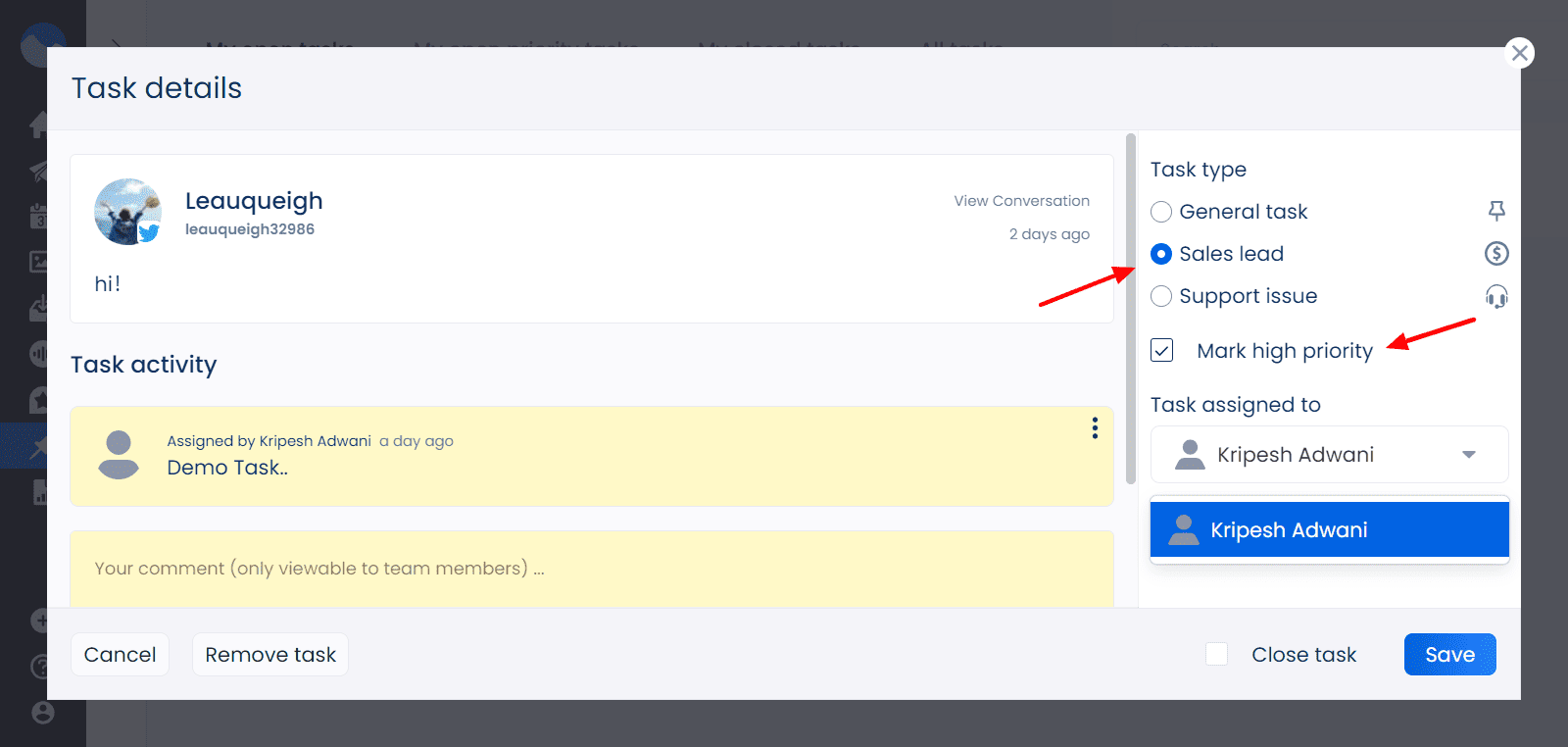The width and height of the screenshot is (1568, 747).
Task: Expand the Task assigned to dropdown arrow
Action: coord(1469,455)
